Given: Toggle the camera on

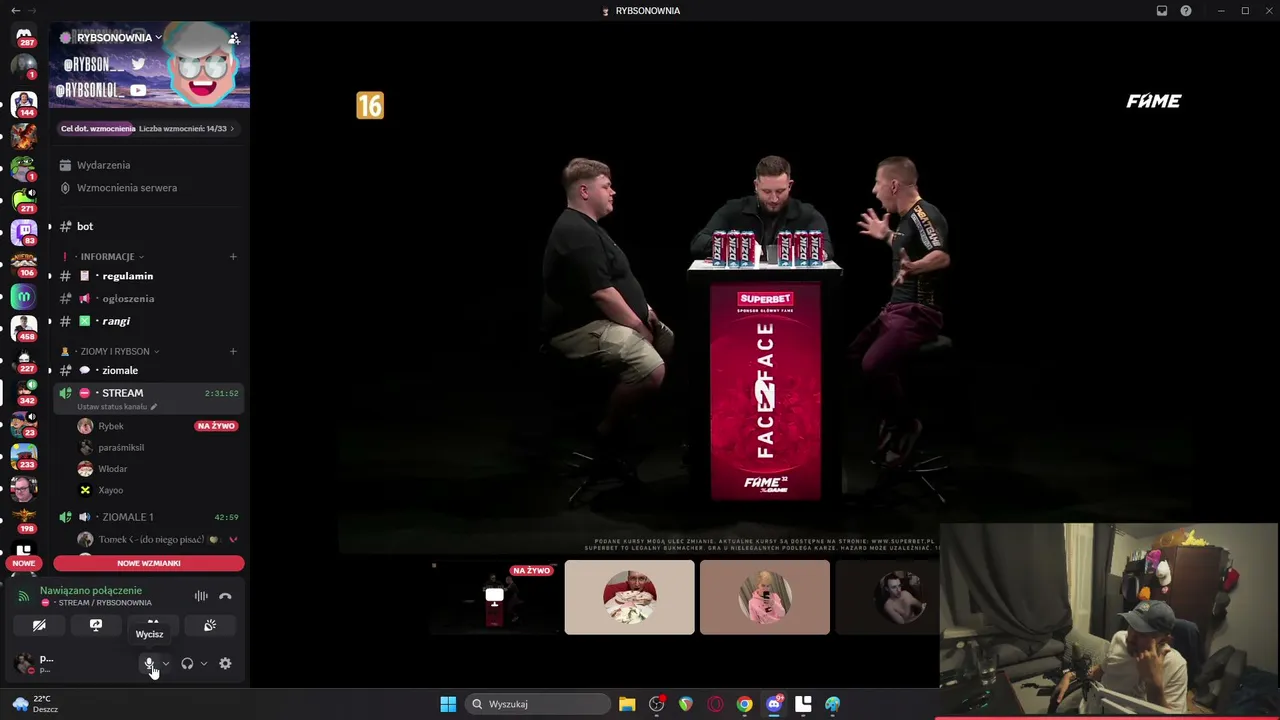Looking at the screenshot, I should click(x=39, y=625).
